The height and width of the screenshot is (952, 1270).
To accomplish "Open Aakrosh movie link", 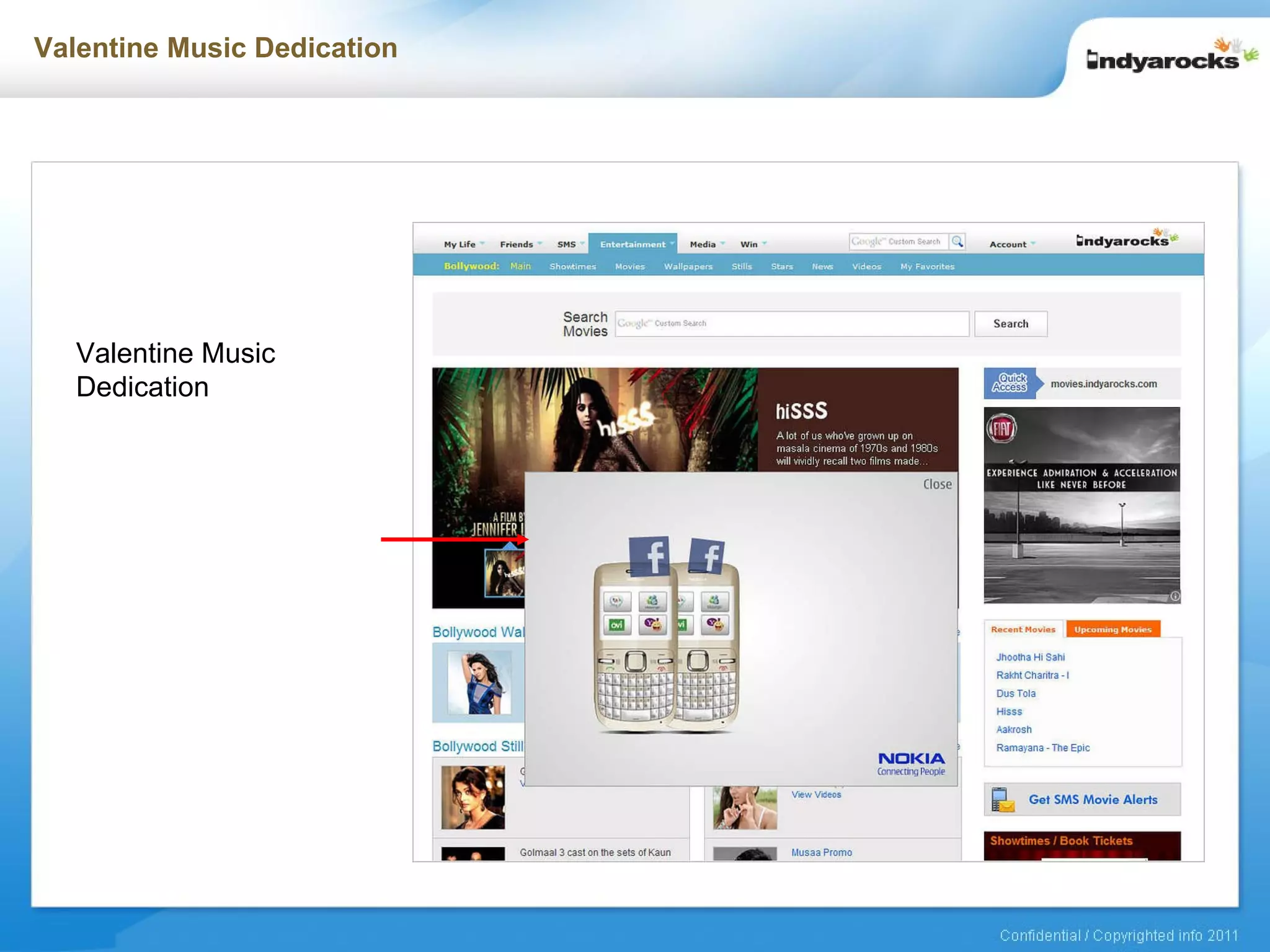I will point(1014,729).
